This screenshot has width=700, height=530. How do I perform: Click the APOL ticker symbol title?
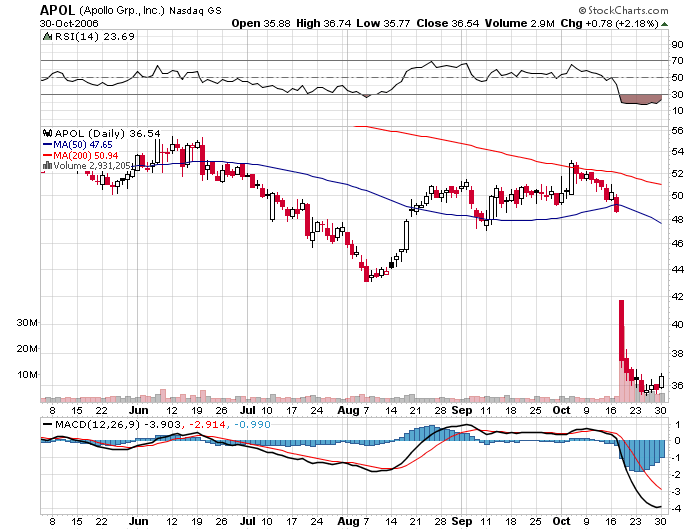pos(58,10)
